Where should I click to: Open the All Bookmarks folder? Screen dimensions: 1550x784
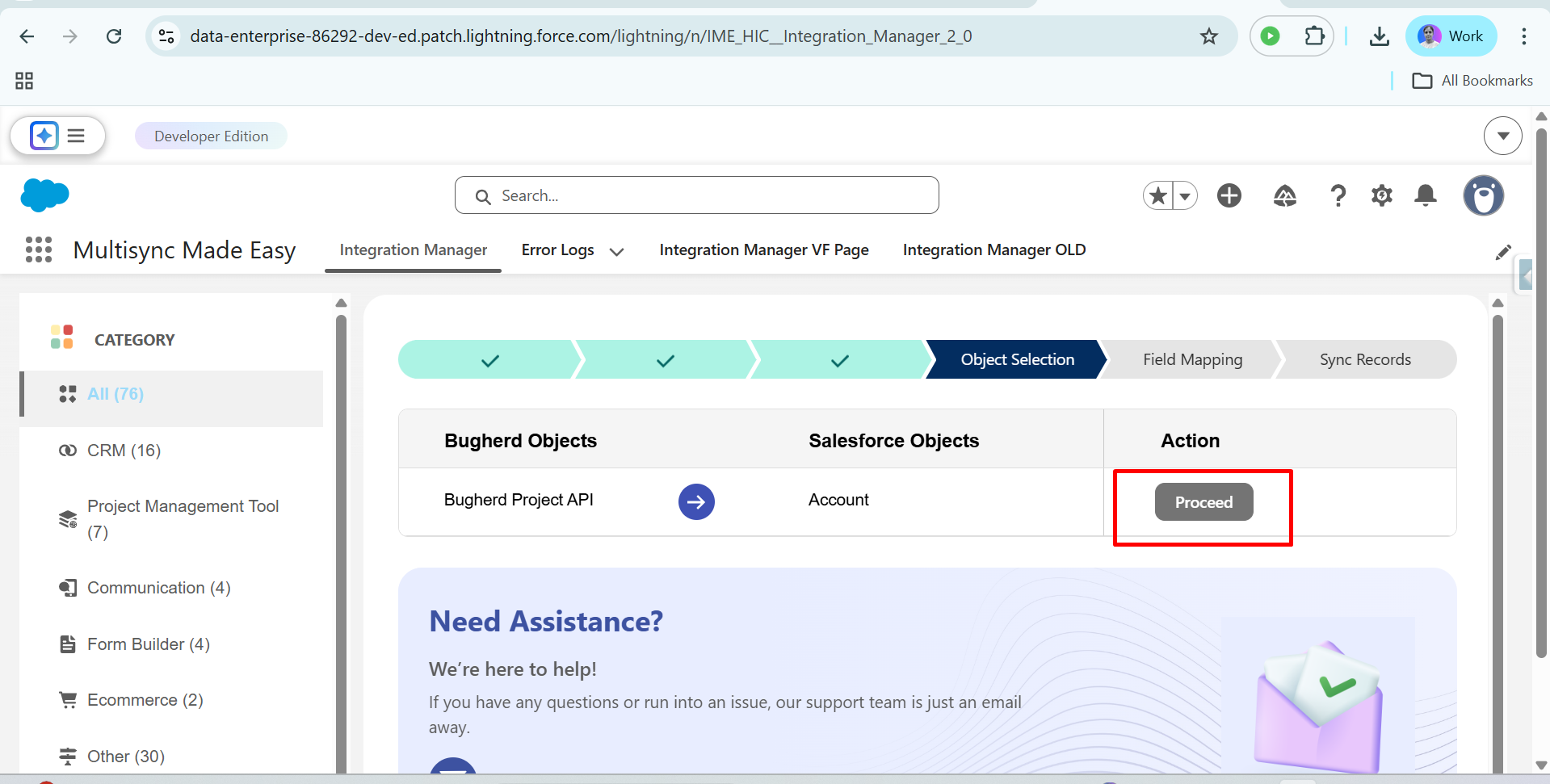point(1472,81)
